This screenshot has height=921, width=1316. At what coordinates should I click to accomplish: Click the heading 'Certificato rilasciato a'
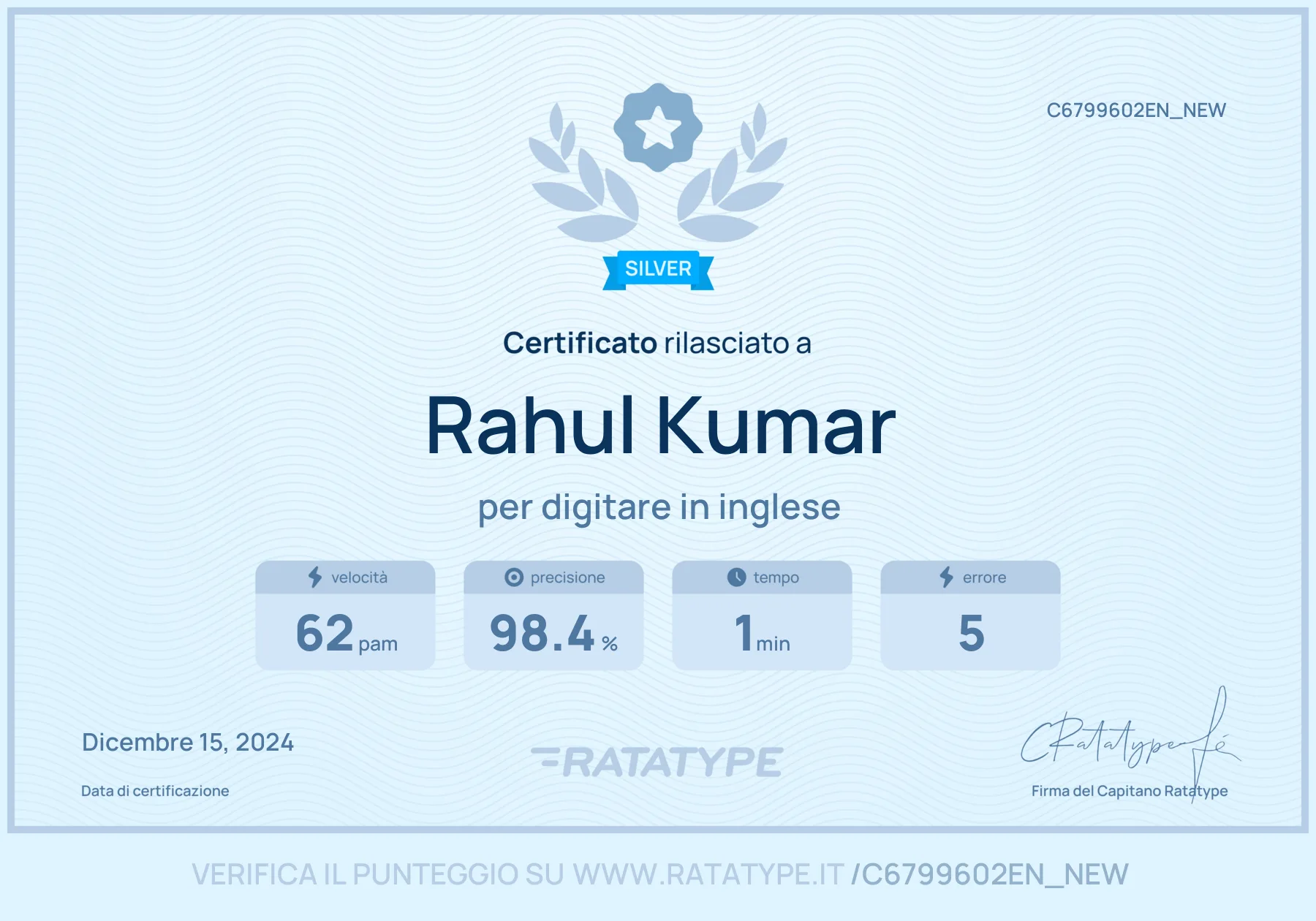pyautogui.click(x=657, y=344)
